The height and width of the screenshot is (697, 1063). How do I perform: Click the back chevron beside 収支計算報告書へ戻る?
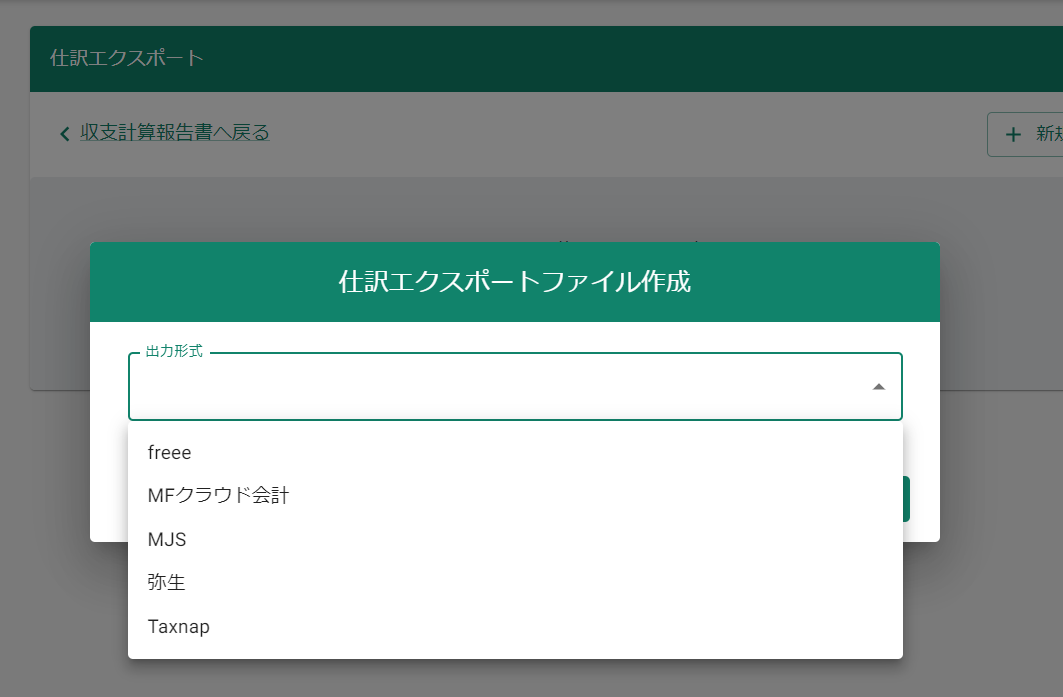[x=65, y=134]
